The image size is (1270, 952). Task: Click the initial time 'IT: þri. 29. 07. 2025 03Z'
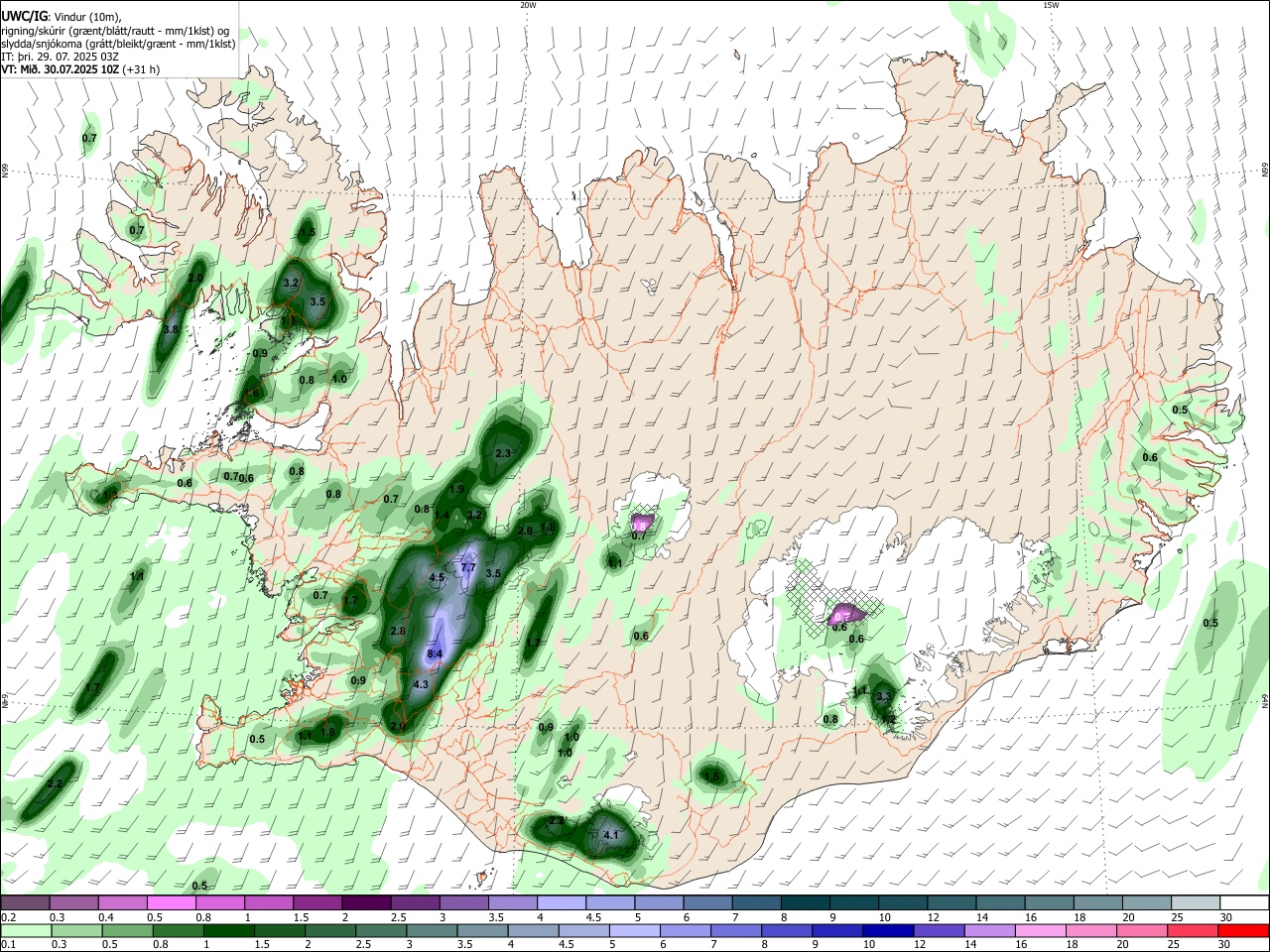tap(60, 57)
